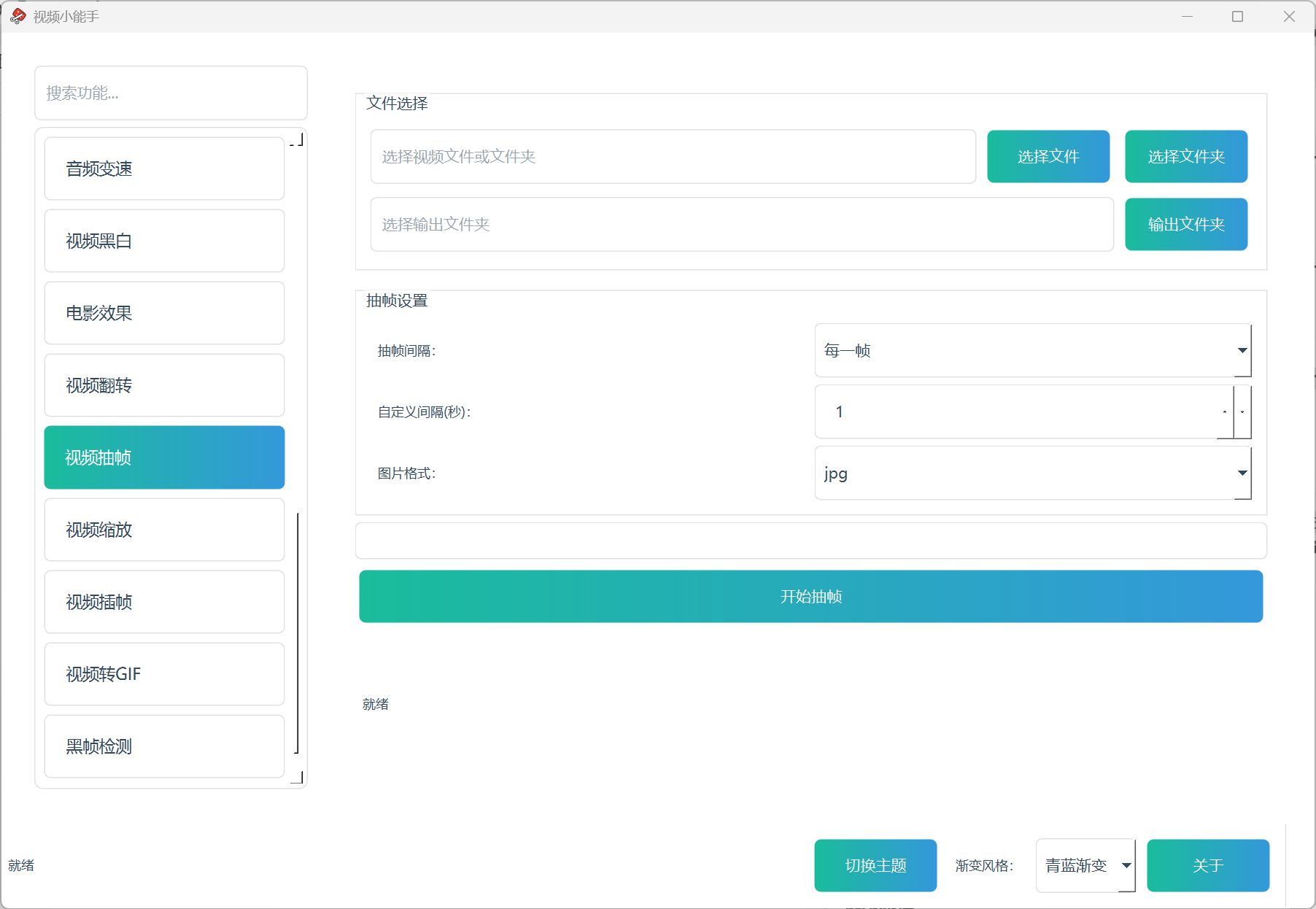
Task: Click the 视频小能手 app icon in title bar
Action: point(18,16)
